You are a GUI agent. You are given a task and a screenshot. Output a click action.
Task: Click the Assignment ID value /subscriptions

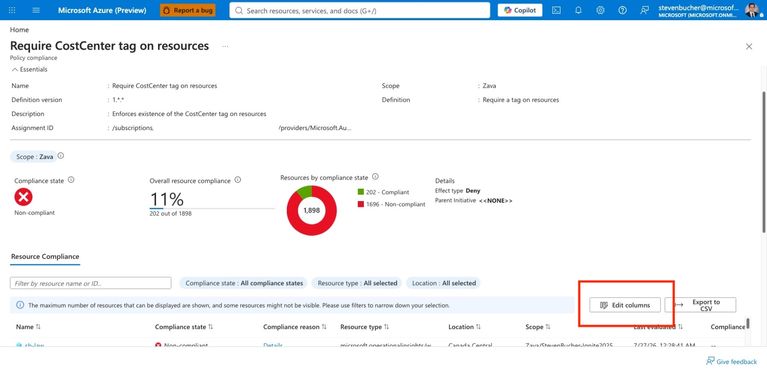[x=133, y=128]
